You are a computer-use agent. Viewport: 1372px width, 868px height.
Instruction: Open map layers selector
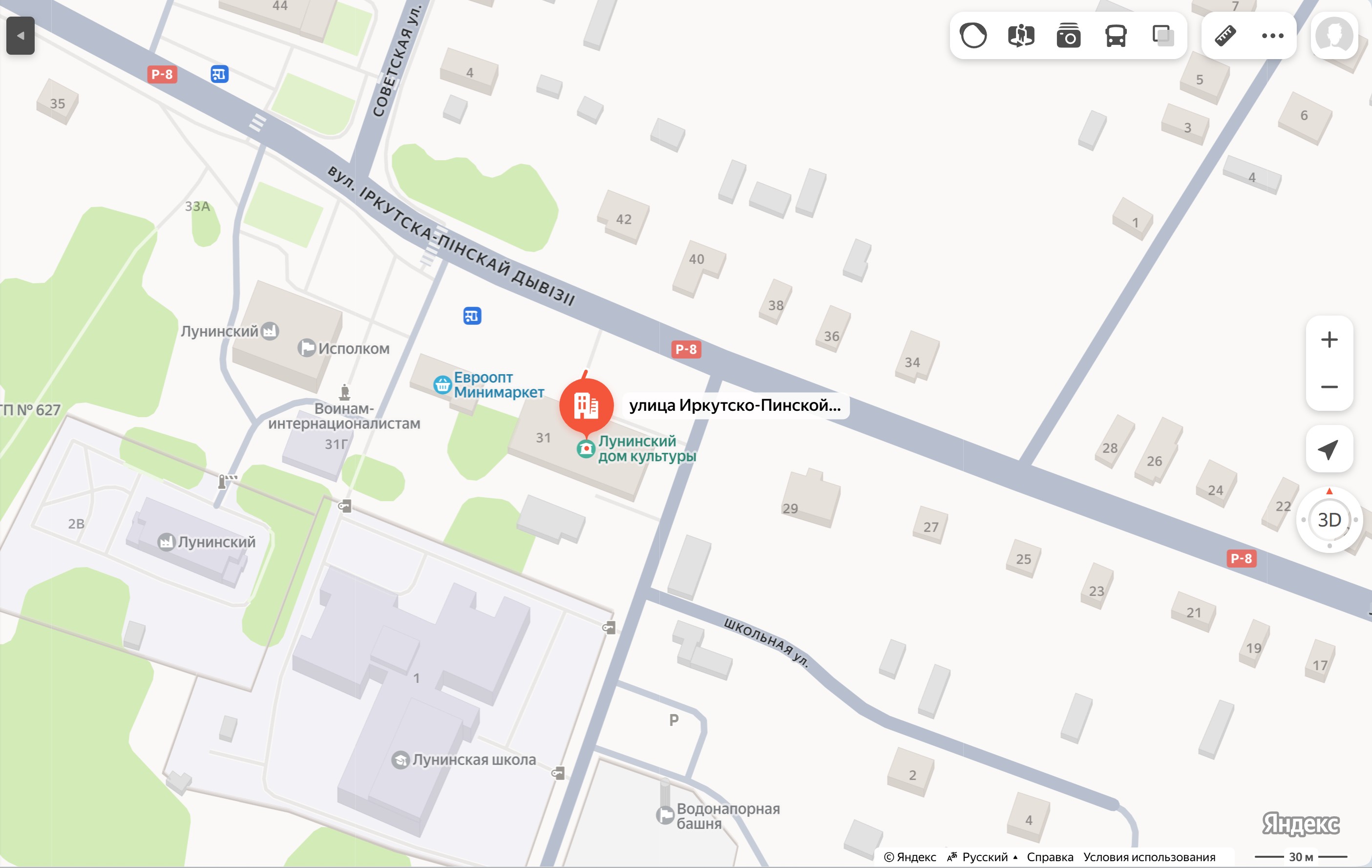(1163, 36)
